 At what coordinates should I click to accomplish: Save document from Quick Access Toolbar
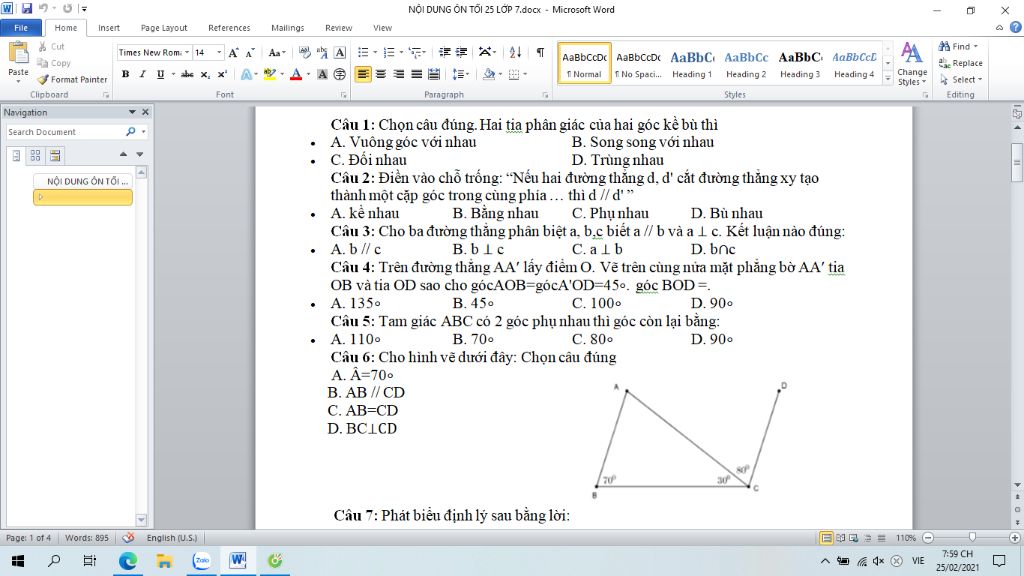pyautogui.click(x=27, y=8)
